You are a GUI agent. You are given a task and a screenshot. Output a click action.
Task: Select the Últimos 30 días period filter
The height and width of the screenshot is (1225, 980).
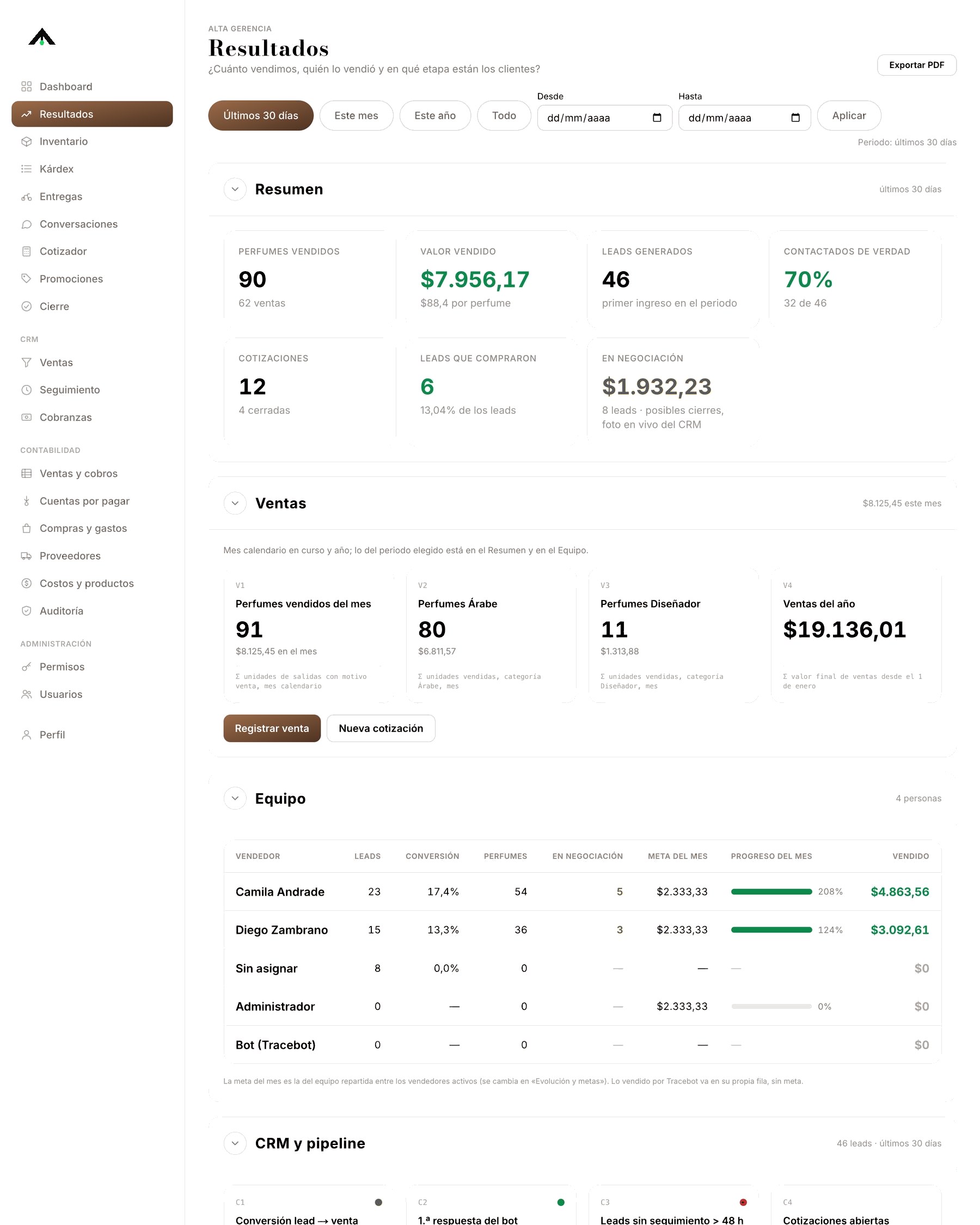tap(261, 115)
